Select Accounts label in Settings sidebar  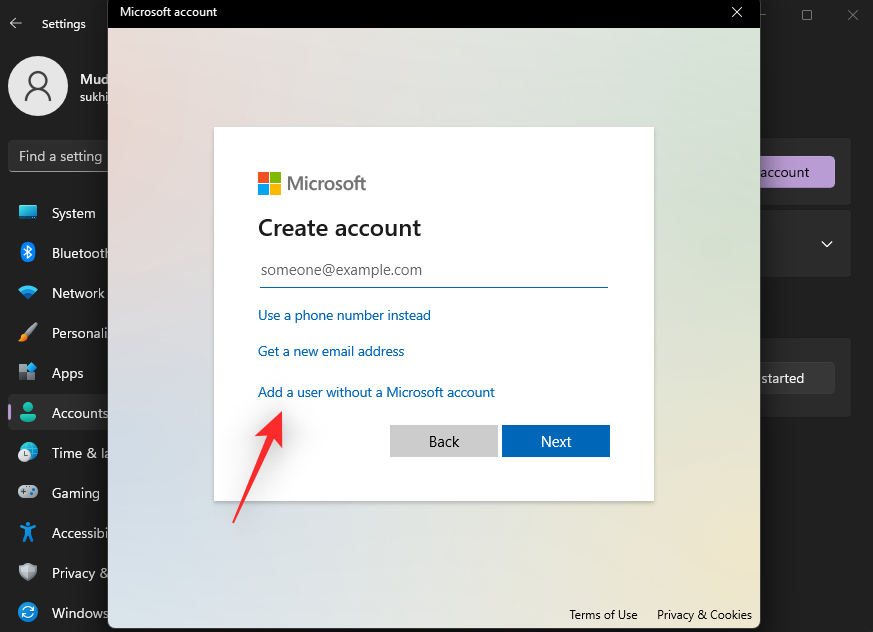(x=80, y=413)
